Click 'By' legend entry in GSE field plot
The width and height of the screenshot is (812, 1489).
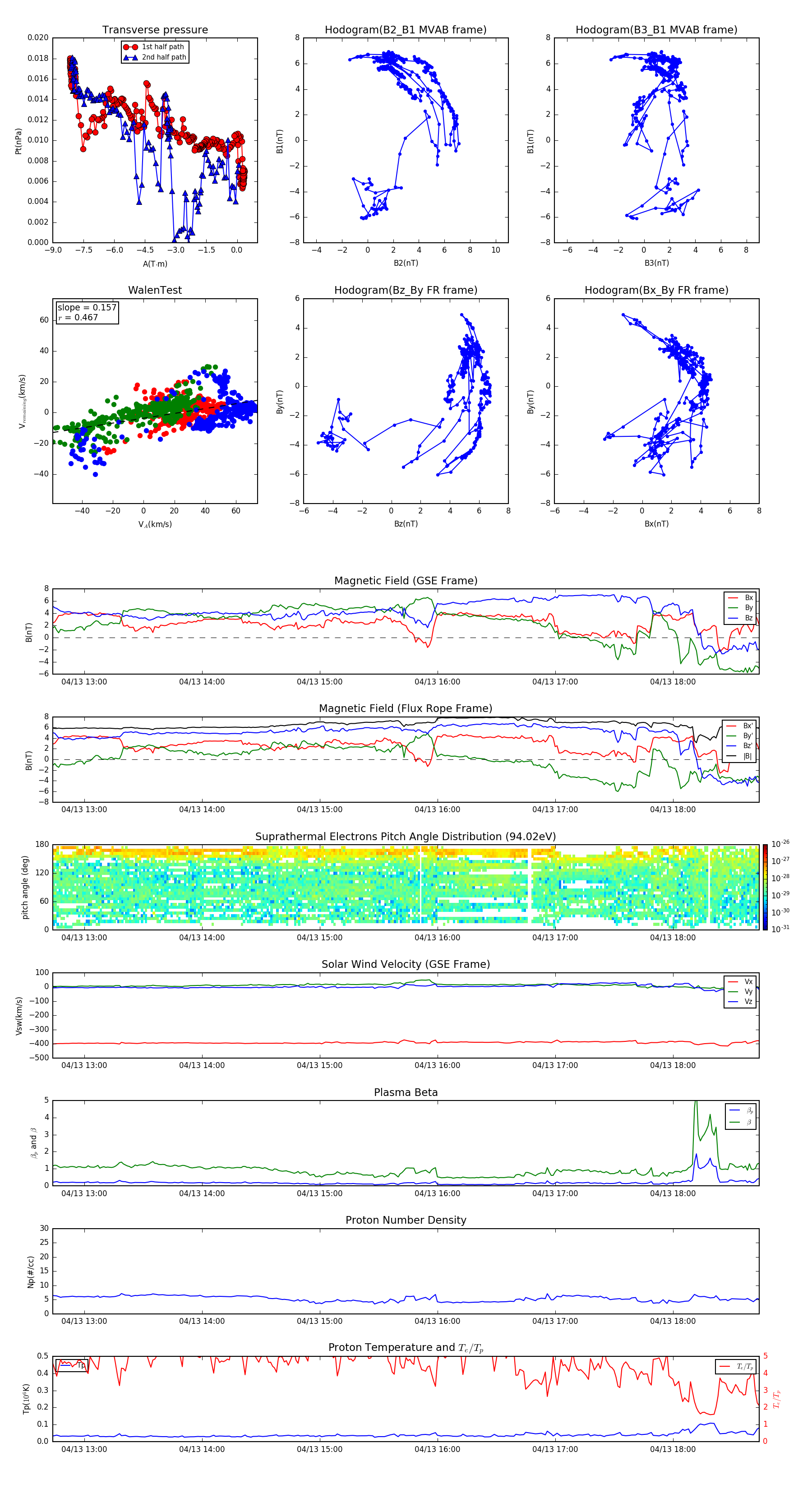(x=740, y=608)
